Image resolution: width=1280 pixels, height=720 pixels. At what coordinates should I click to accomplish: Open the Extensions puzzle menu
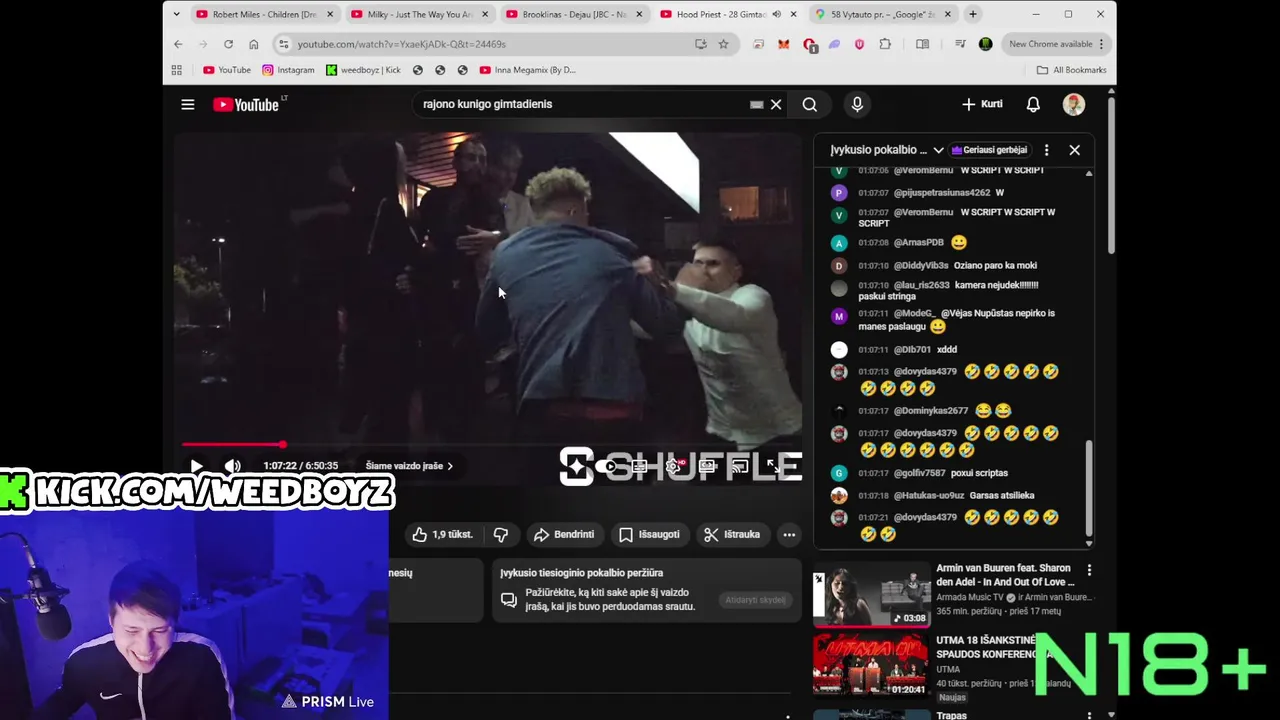(x=885, y=44)
